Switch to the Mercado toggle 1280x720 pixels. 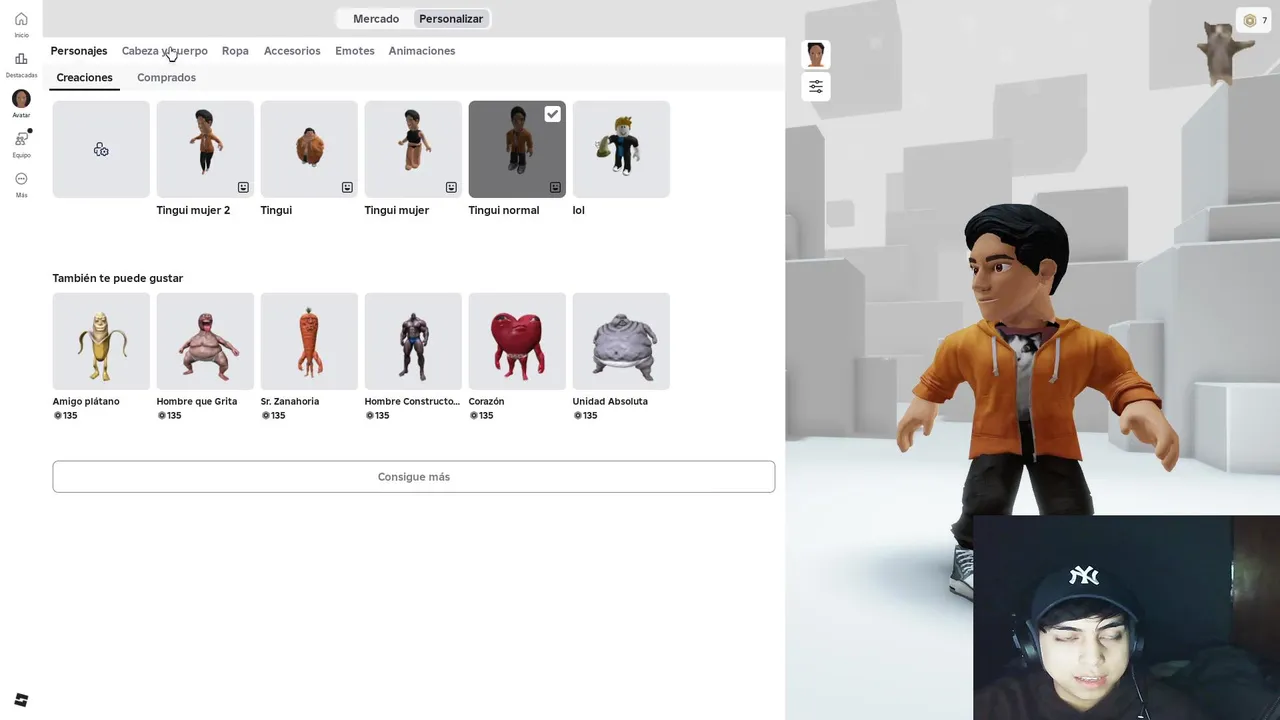[376, 19]
